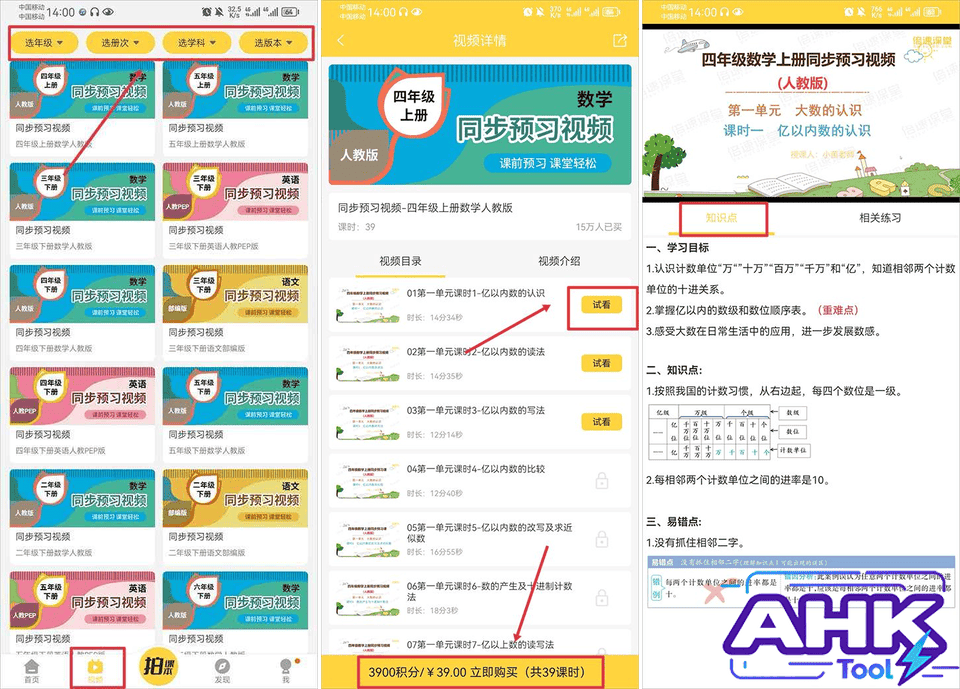The width and height of the screenshot is (960, 689).
Task: Tap the heading 一、学习目标
Action: point(678,247)
